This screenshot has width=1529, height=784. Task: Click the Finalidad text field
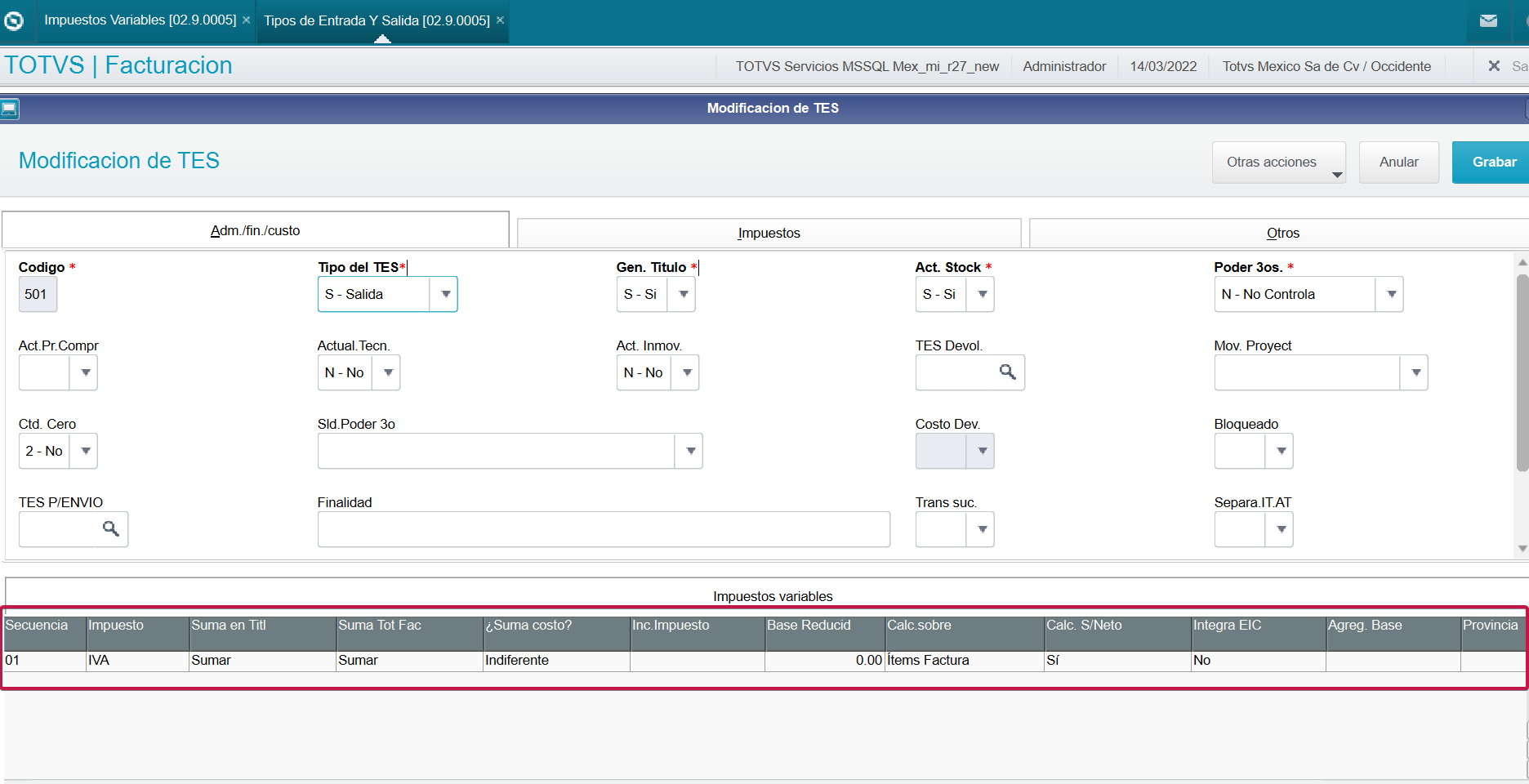coord(604,529)
